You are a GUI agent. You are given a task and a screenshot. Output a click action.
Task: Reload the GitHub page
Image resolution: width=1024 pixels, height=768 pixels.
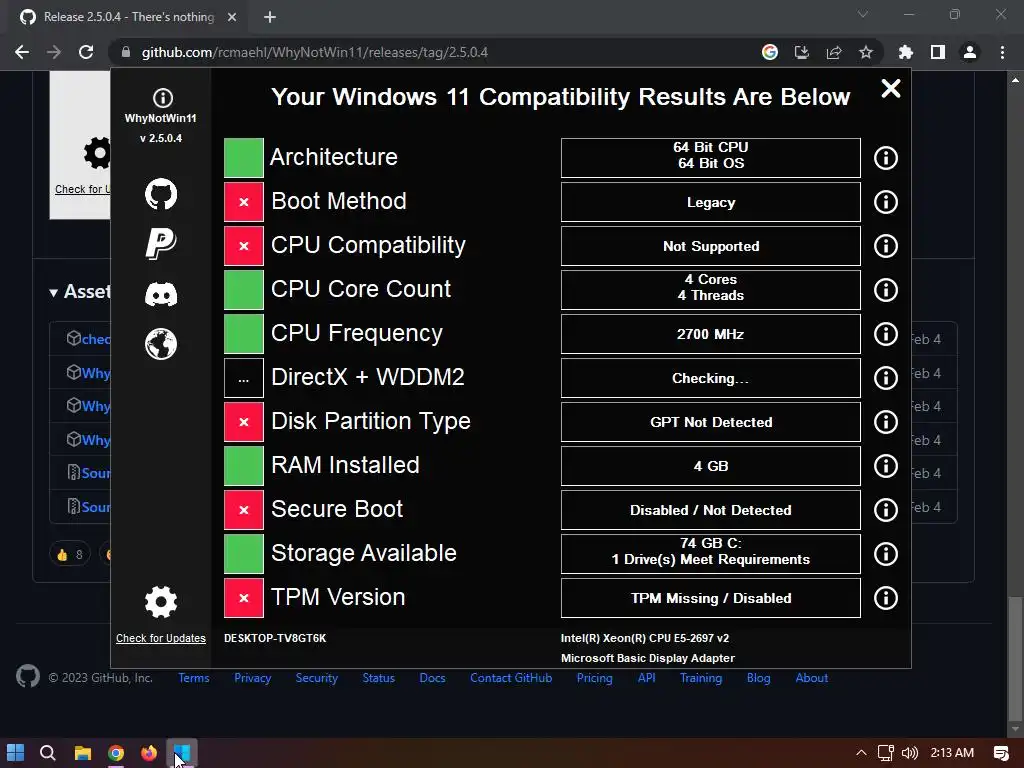click(86, 52)
